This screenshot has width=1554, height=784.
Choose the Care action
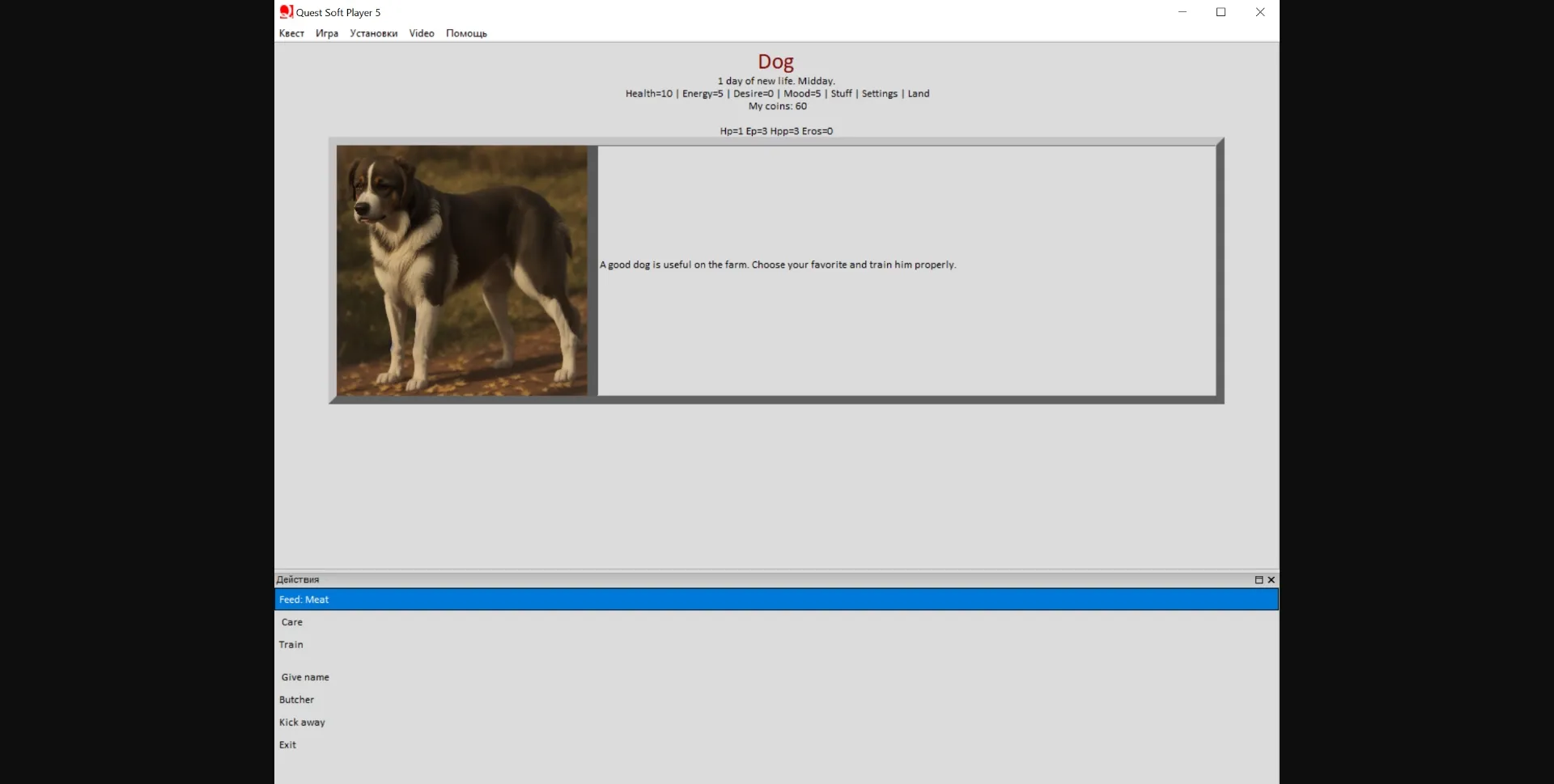(x=292, y=622)
